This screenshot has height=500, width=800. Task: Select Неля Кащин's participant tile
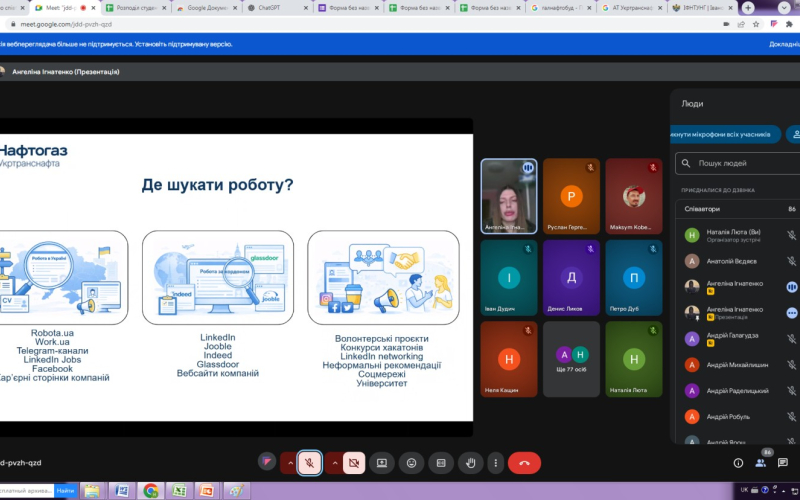pyautogui.click(x=509, y=359)
